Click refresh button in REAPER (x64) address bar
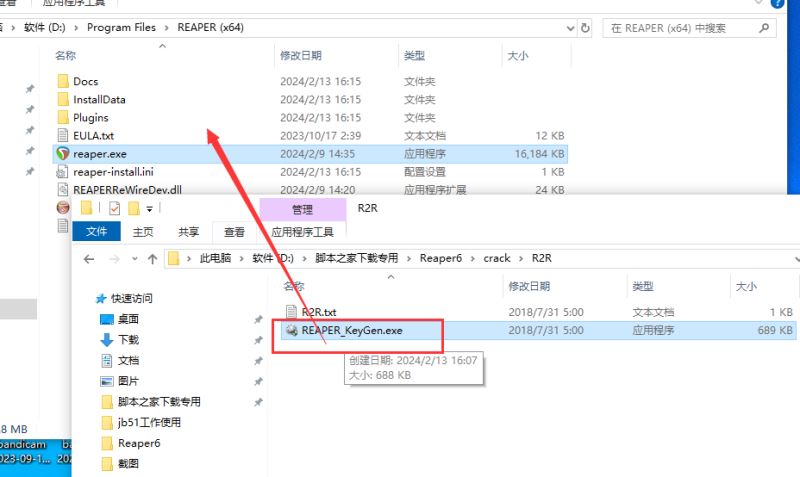The height and width of the screenshot is (477, 800). click(x=585, y=28)
